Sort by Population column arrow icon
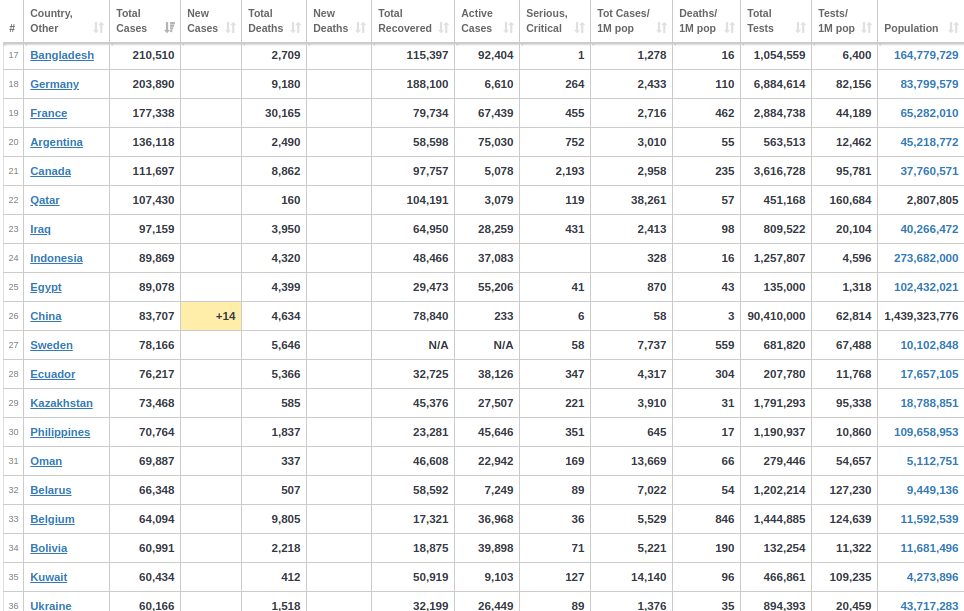The width and height of the screenshot is (964, 611). [x=954, y=28]
